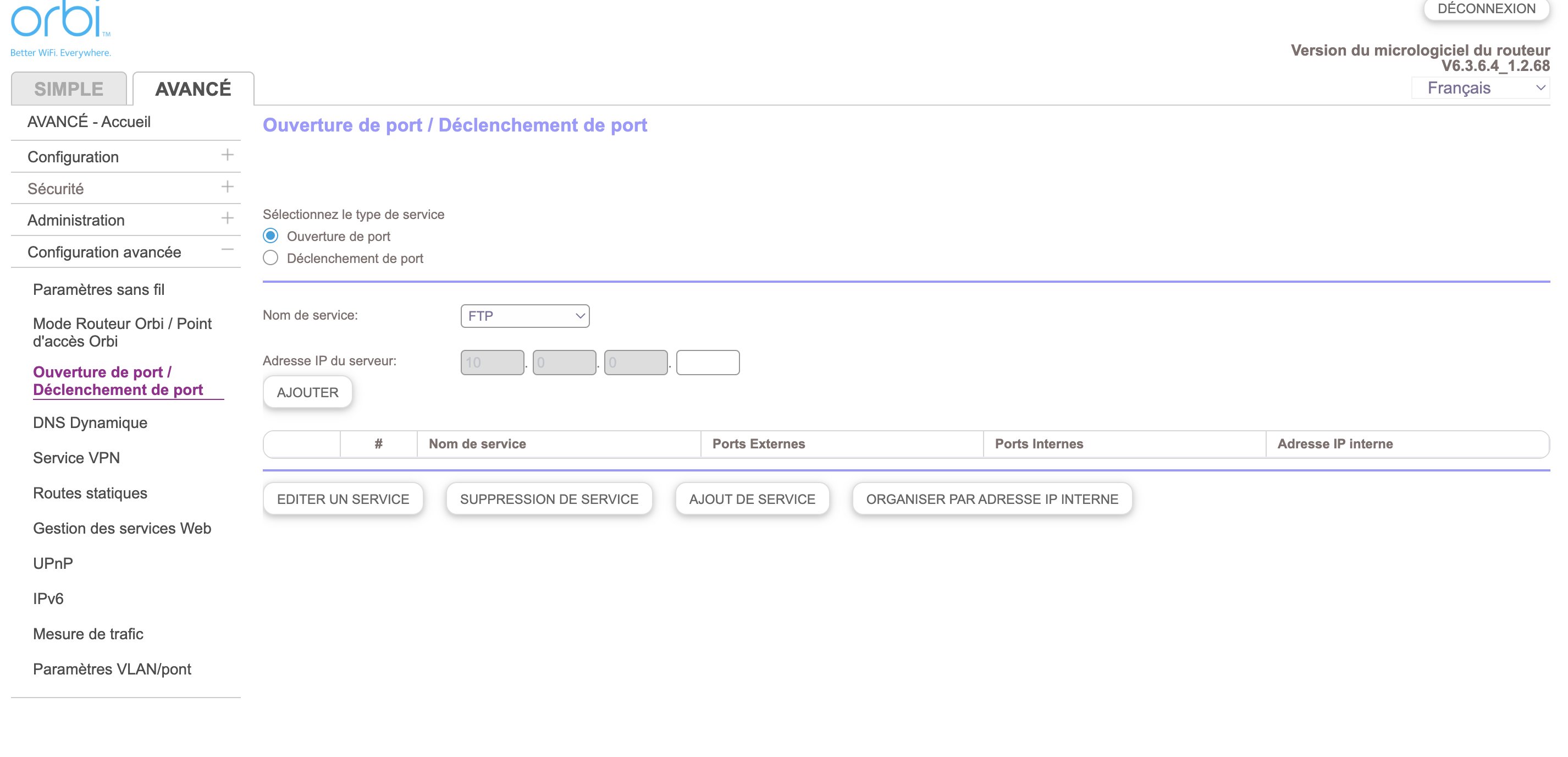
Task: Click AJOUTER button to add service
Action: 308,392
